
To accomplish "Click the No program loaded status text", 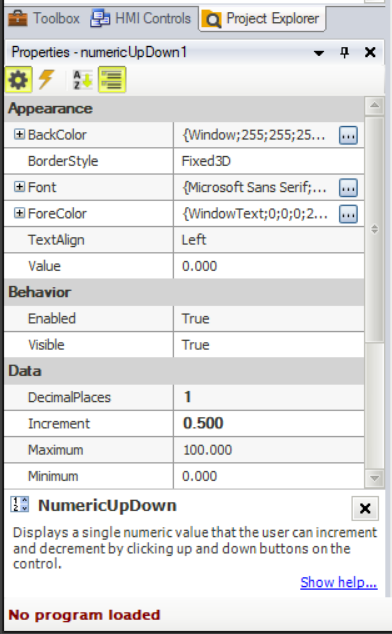I will [x=85, y=615].
